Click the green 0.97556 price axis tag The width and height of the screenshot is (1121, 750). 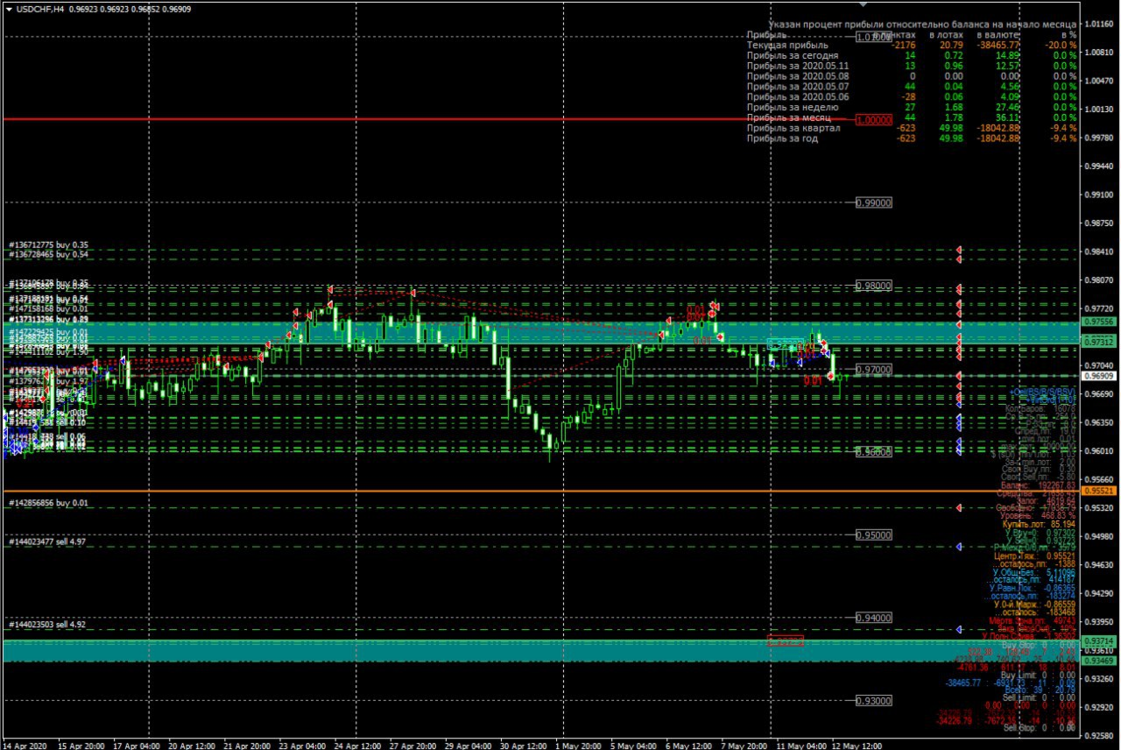[x=1099, y=322]
